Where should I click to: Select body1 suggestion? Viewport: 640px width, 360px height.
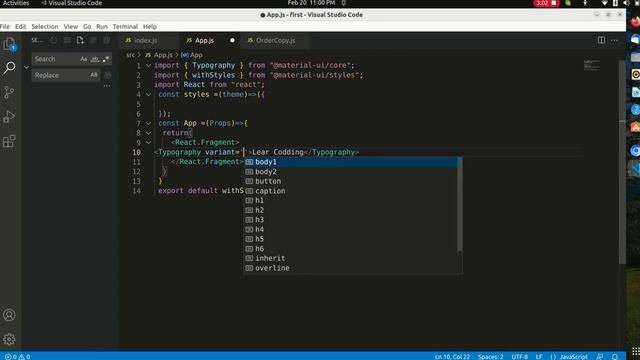coord(351,162)
